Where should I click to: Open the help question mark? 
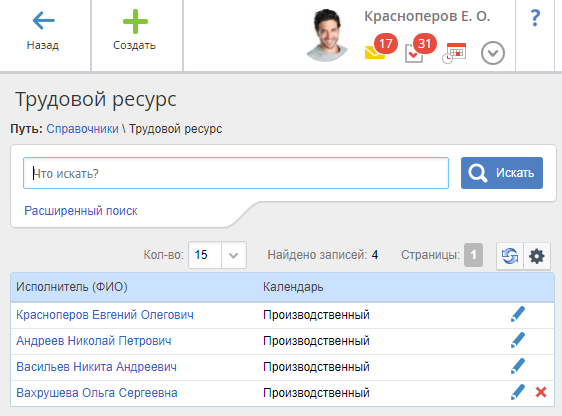point(535,18)
